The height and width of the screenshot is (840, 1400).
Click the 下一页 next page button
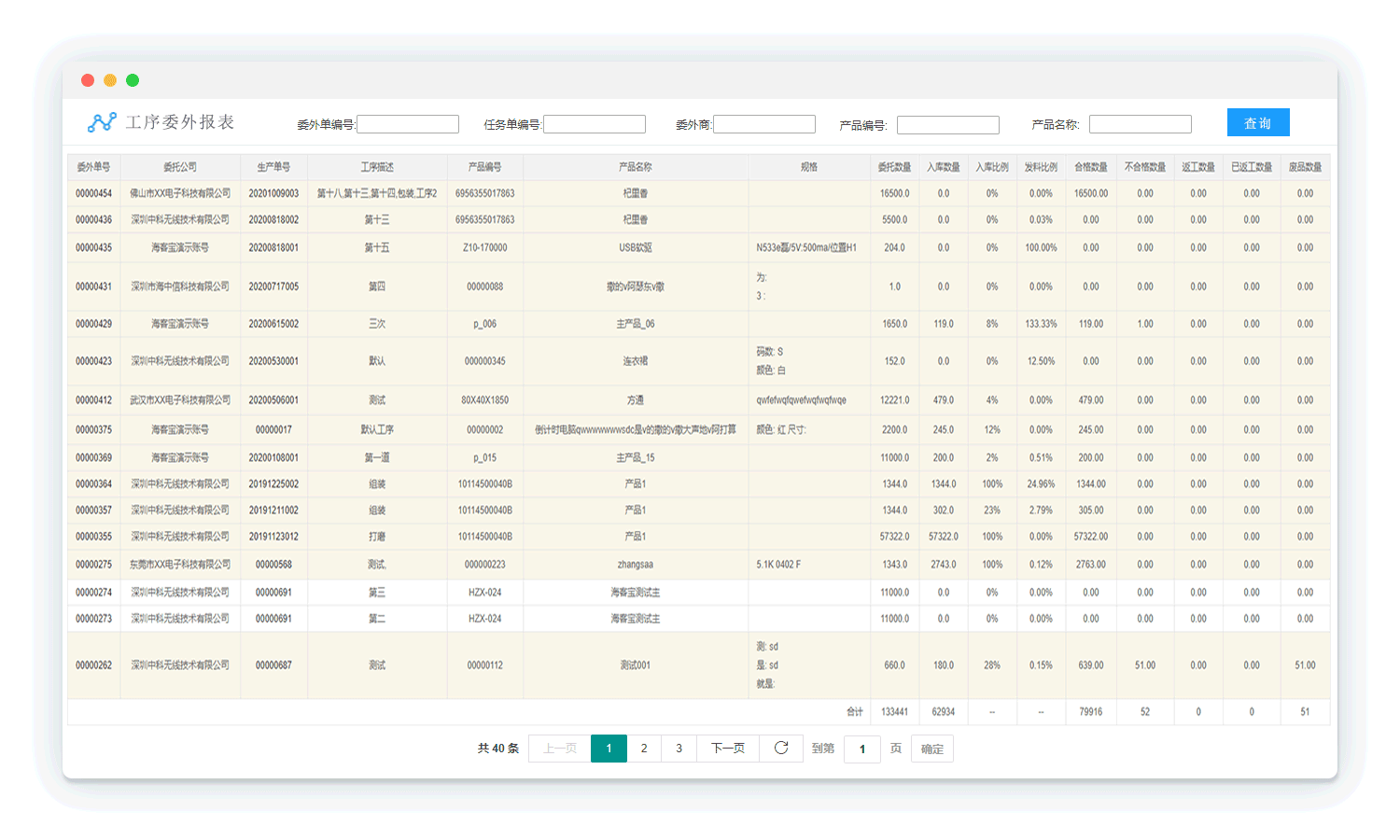point(728,749)
